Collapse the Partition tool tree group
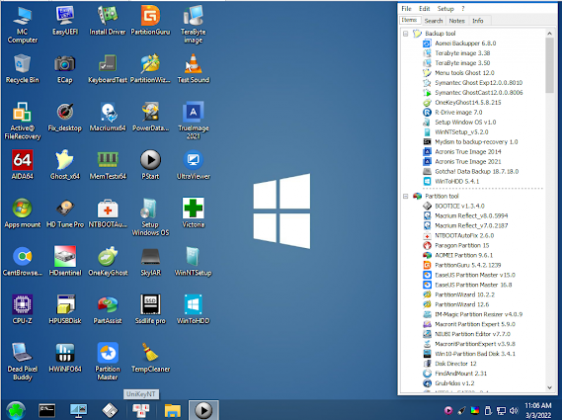 [405, 196]
